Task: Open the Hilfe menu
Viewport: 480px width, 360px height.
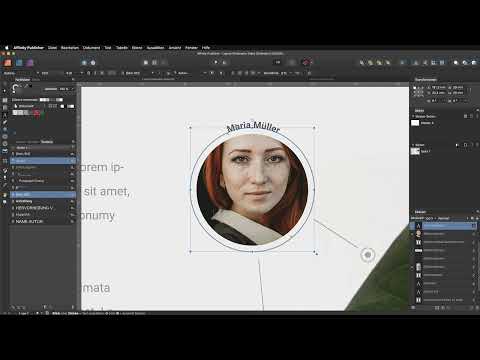Action: click(206, 48)
